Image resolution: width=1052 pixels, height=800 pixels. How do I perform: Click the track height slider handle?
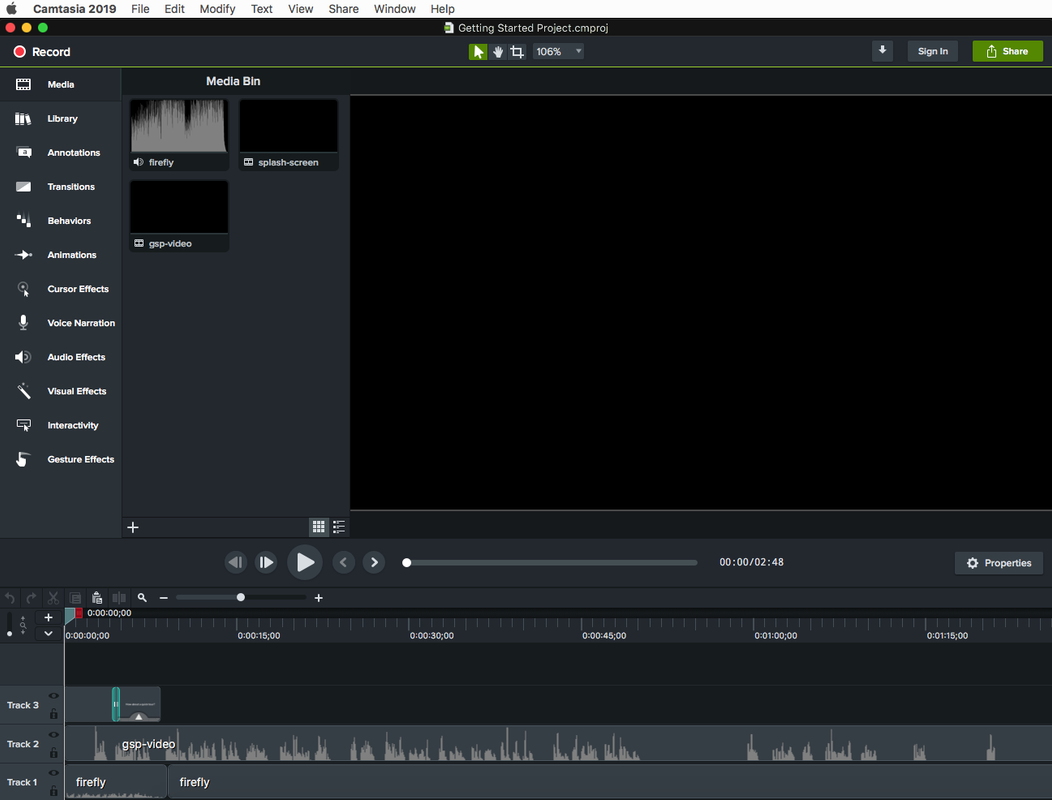tap(9, 634)
